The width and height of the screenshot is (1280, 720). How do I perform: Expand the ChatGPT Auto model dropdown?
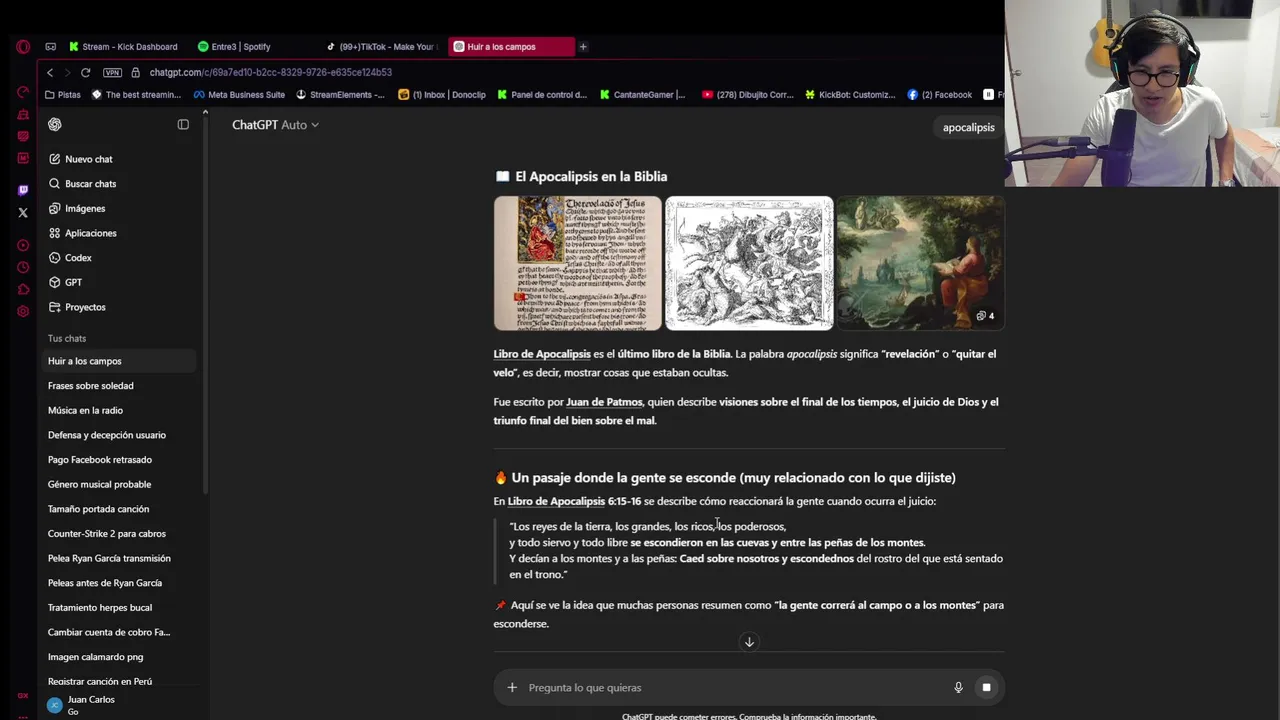coord(275,125)
